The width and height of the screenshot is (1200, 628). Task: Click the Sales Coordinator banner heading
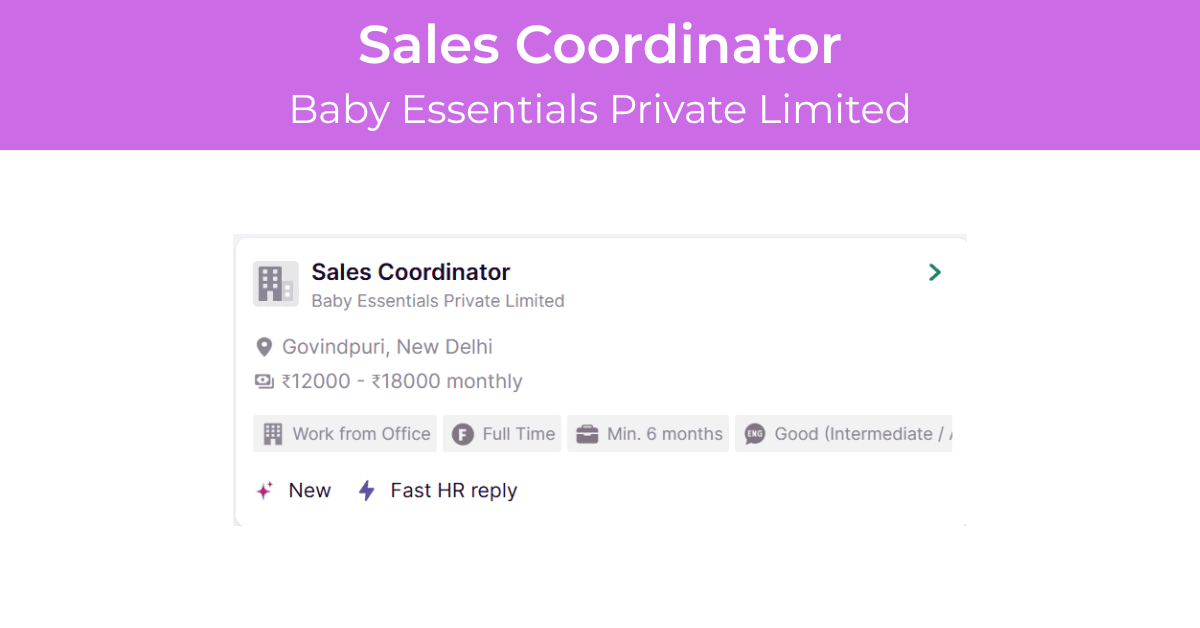point(600,45)
